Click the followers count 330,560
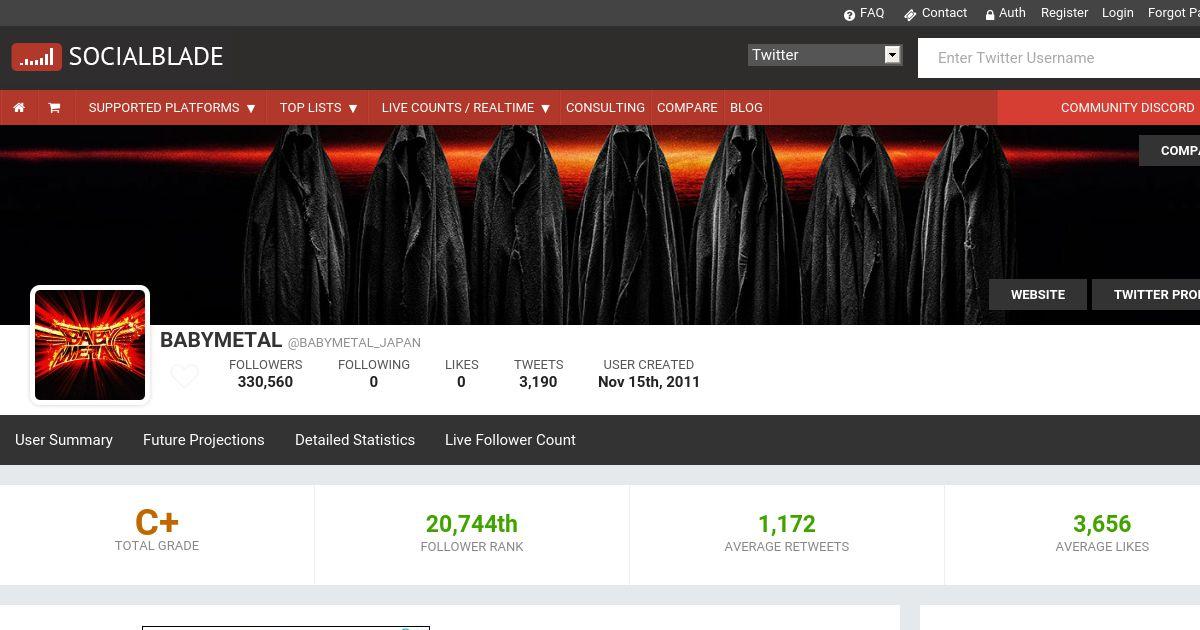1200x630 pixels. [265, 382]
